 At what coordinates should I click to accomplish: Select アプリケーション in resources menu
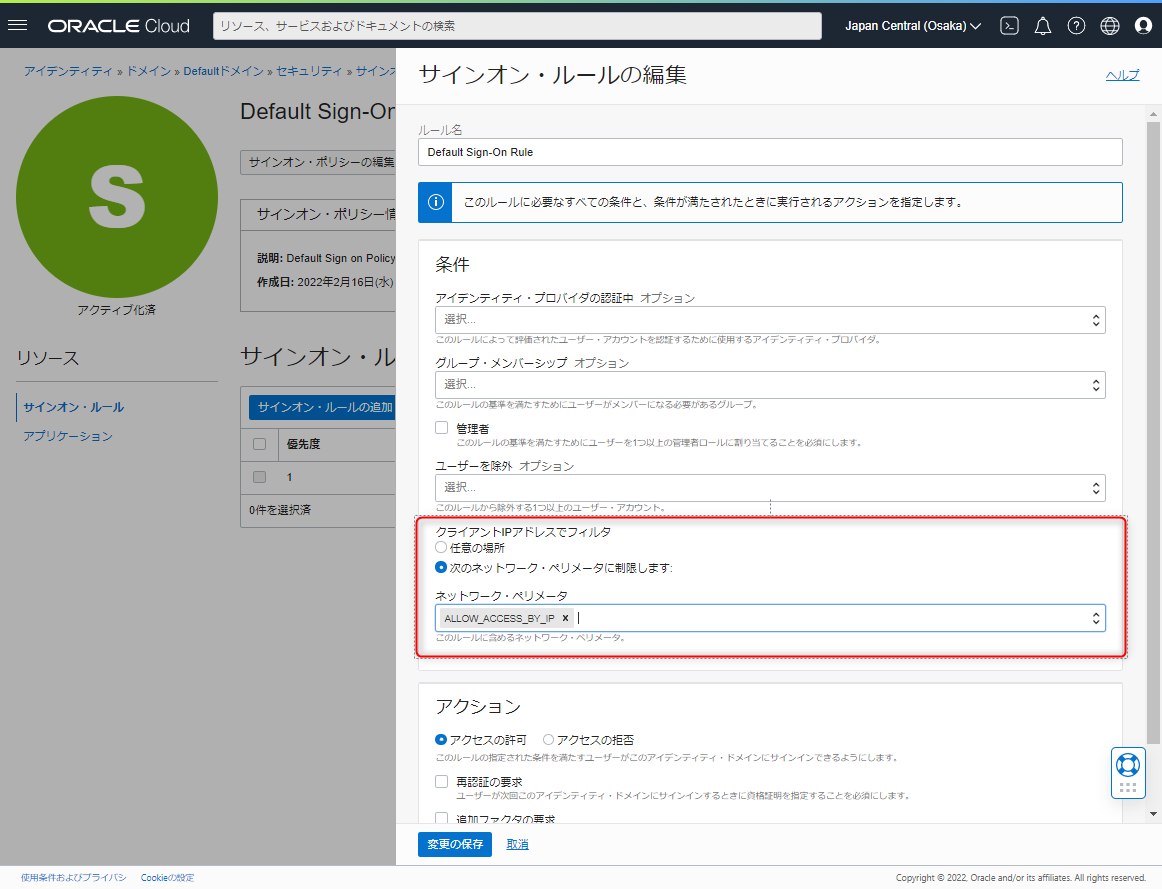(67, 436)
